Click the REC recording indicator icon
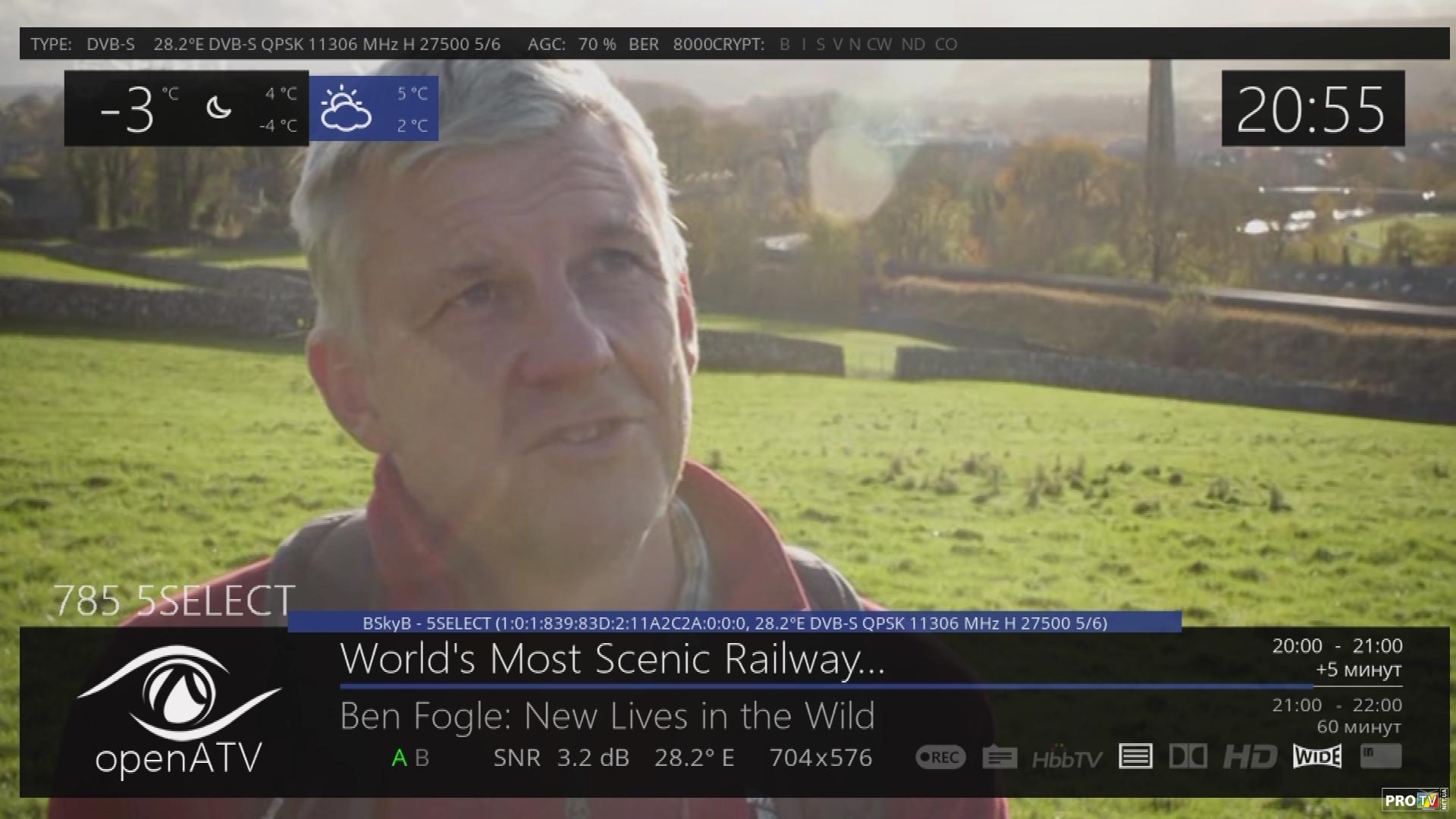Screen dimensions: 1456x819 [x=940, y=757]
